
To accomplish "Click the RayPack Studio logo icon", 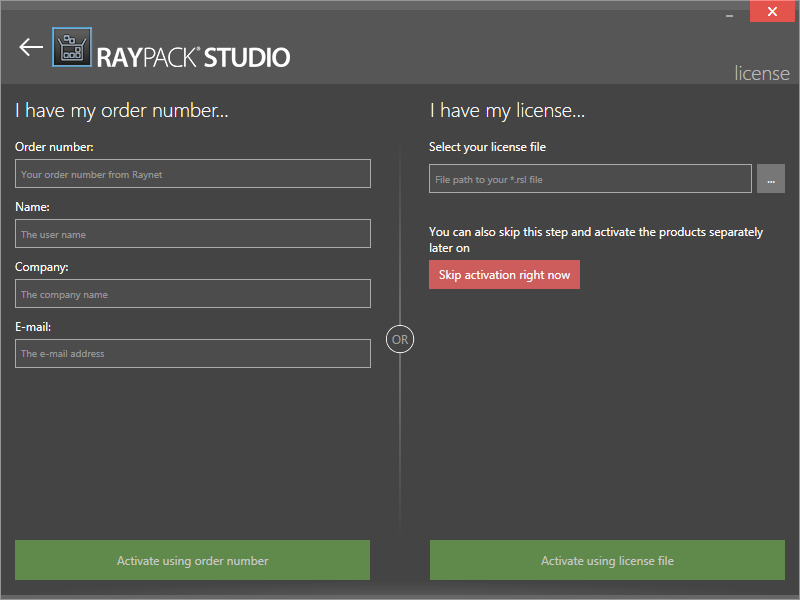I will point(71,47).
